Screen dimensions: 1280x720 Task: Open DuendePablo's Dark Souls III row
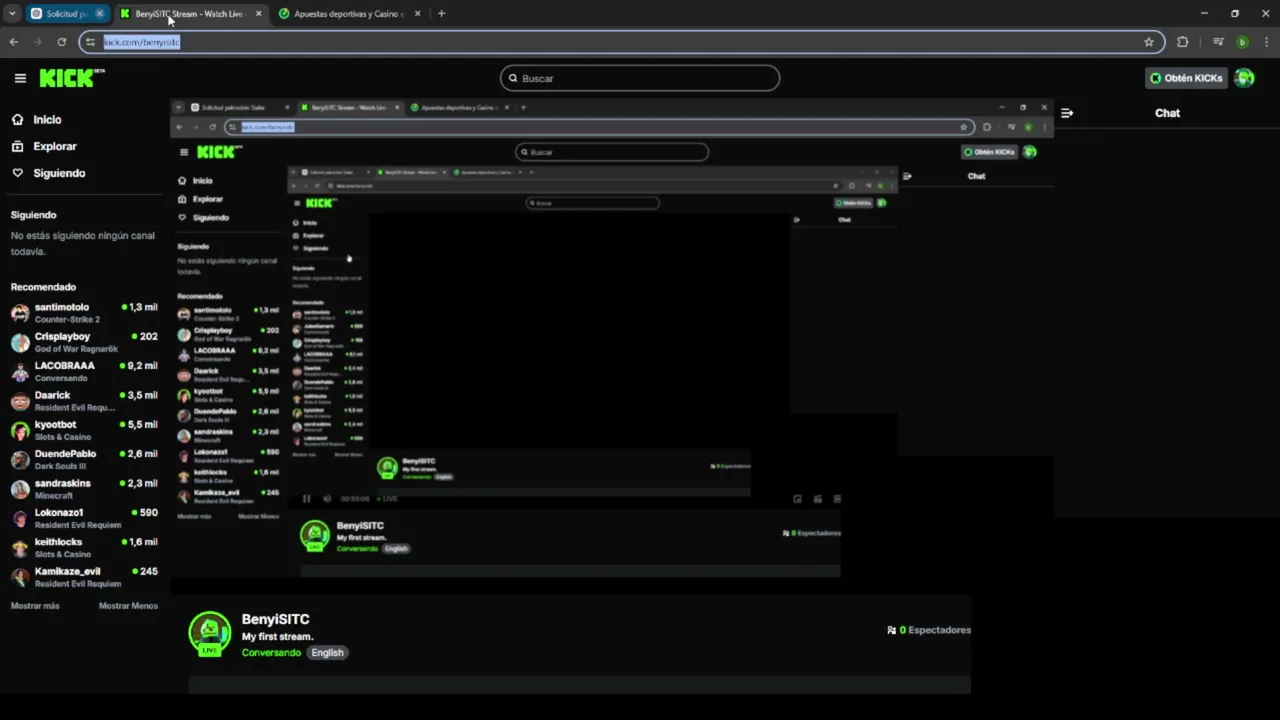click(84, 460)
